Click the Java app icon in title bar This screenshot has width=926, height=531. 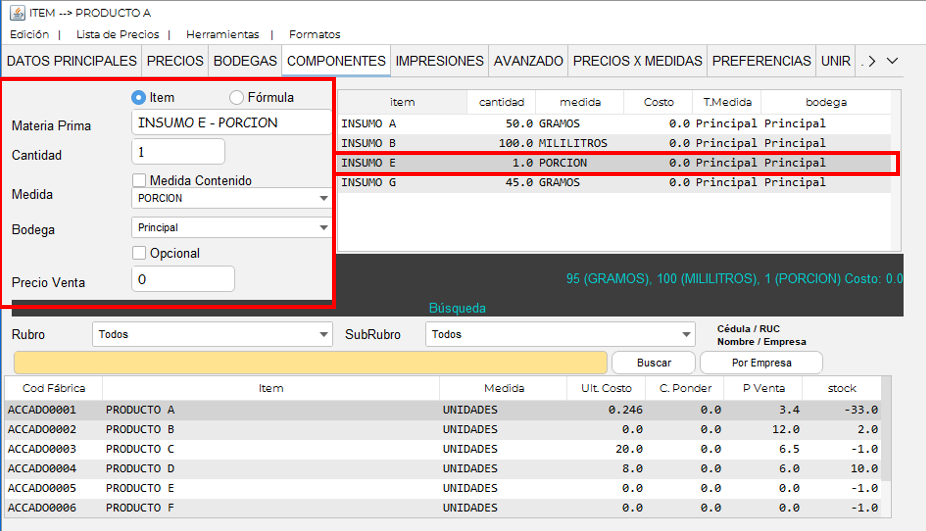(17, 12)
